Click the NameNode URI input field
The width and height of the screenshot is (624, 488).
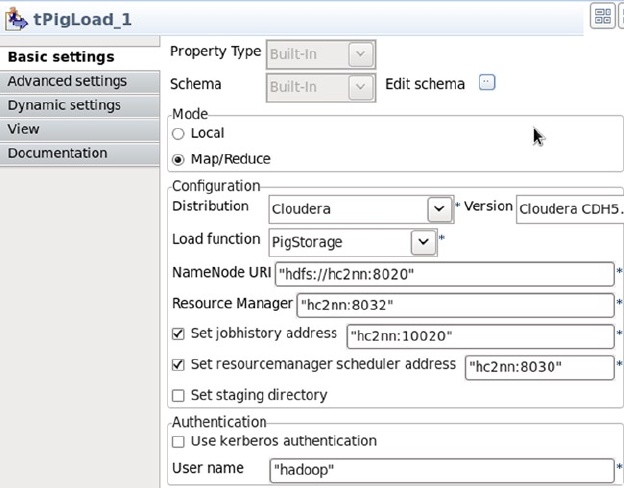[x=443, y=274]
